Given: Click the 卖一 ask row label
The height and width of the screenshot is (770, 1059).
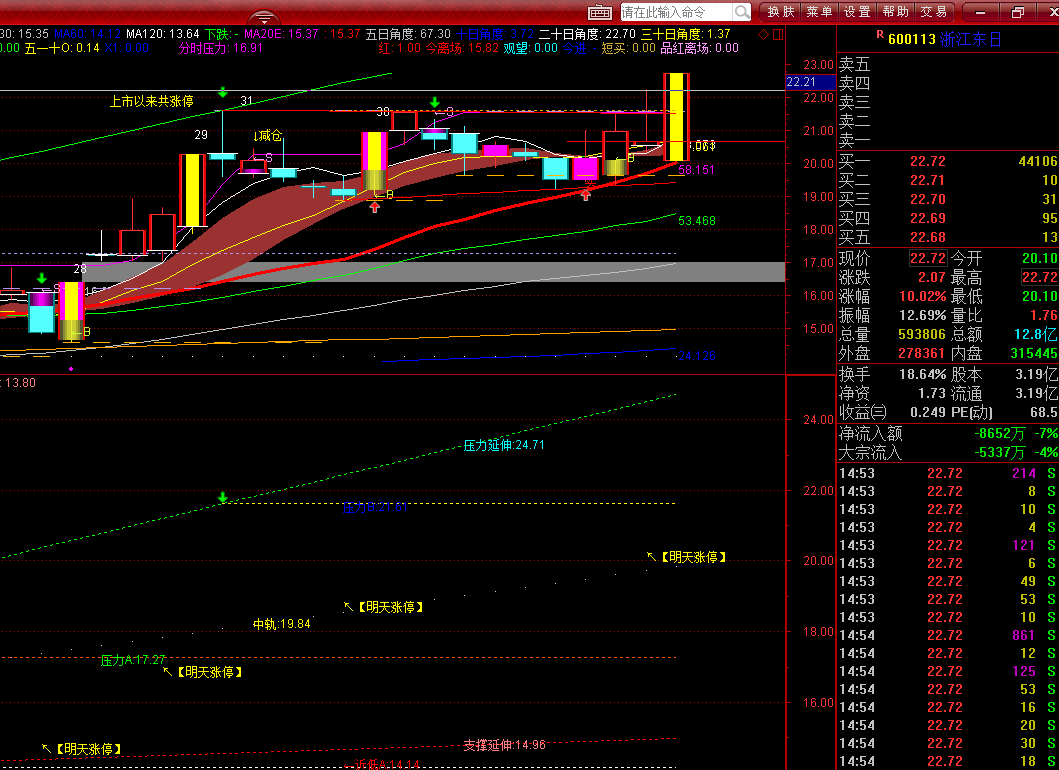Looking at the screenshot, I should point(854,140).
